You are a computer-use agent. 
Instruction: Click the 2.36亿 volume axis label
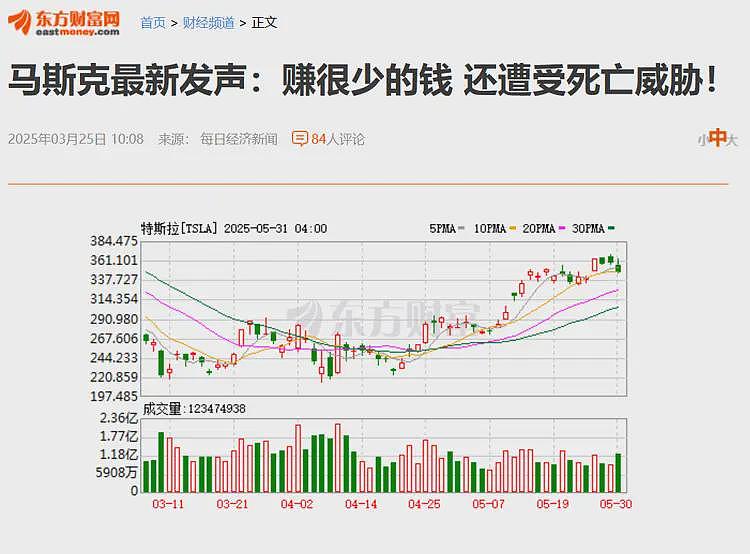[x=118, y=418]
